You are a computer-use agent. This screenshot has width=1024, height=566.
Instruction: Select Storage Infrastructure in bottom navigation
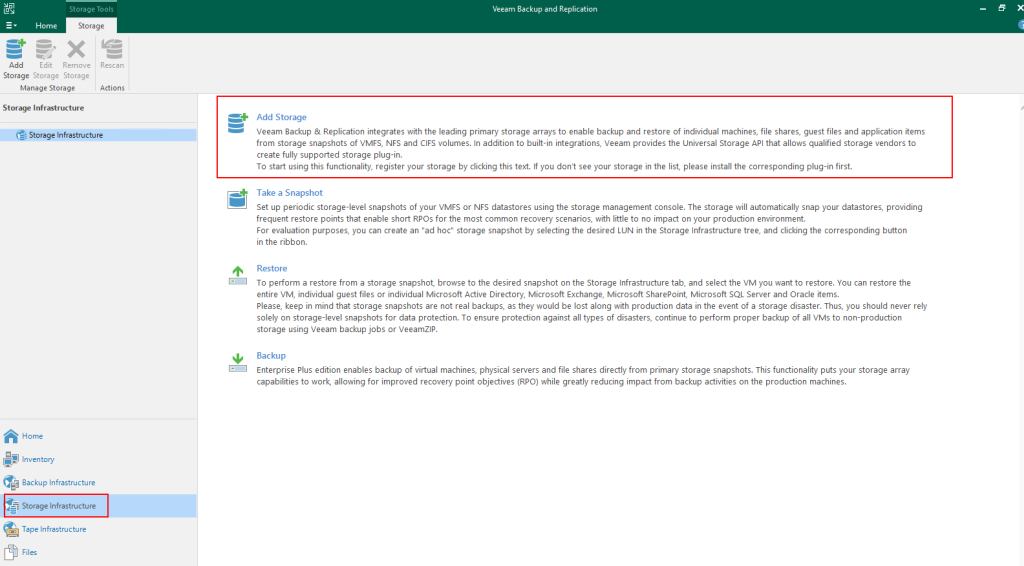(98, 506)
